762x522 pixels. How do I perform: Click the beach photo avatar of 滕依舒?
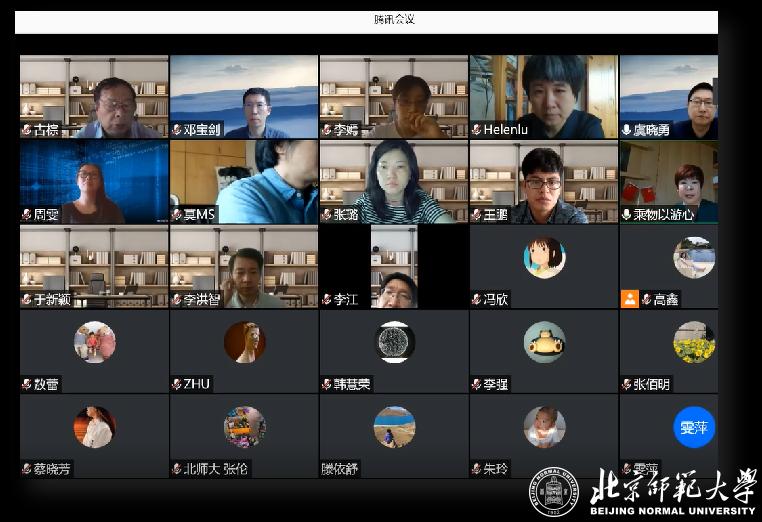[394, 427]
